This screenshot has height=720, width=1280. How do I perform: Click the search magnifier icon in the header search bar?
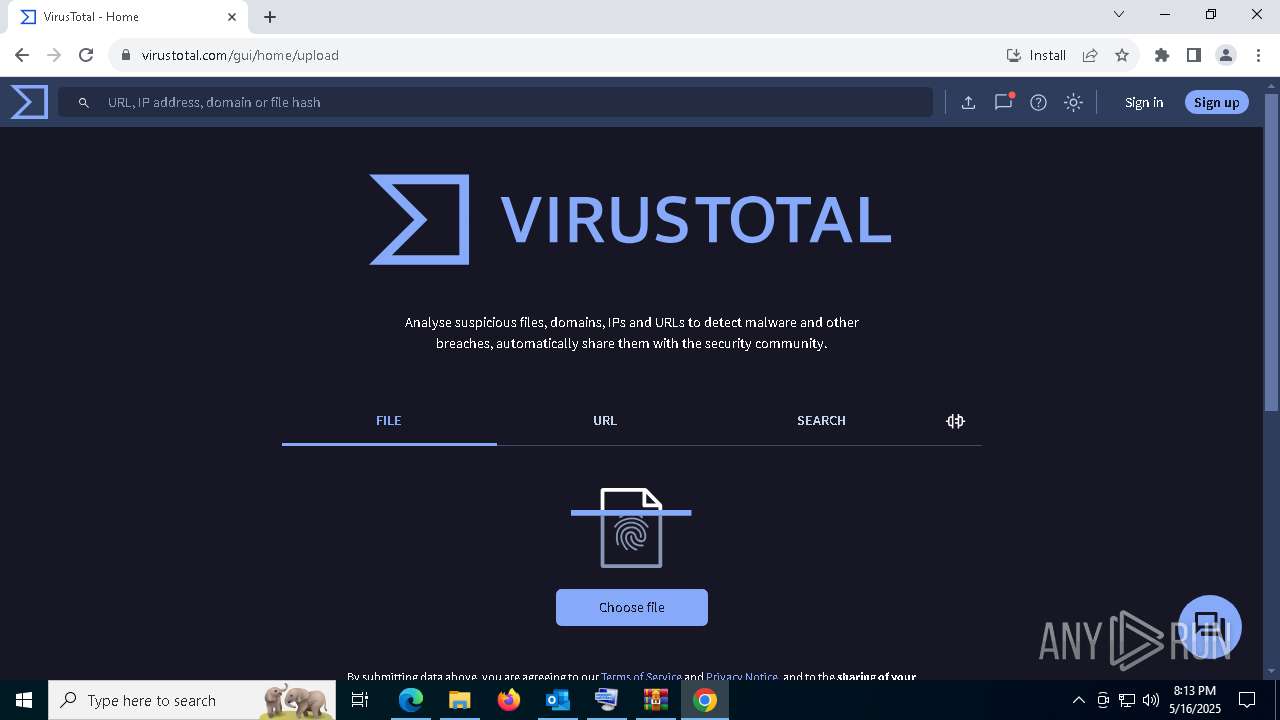(84, 102)
